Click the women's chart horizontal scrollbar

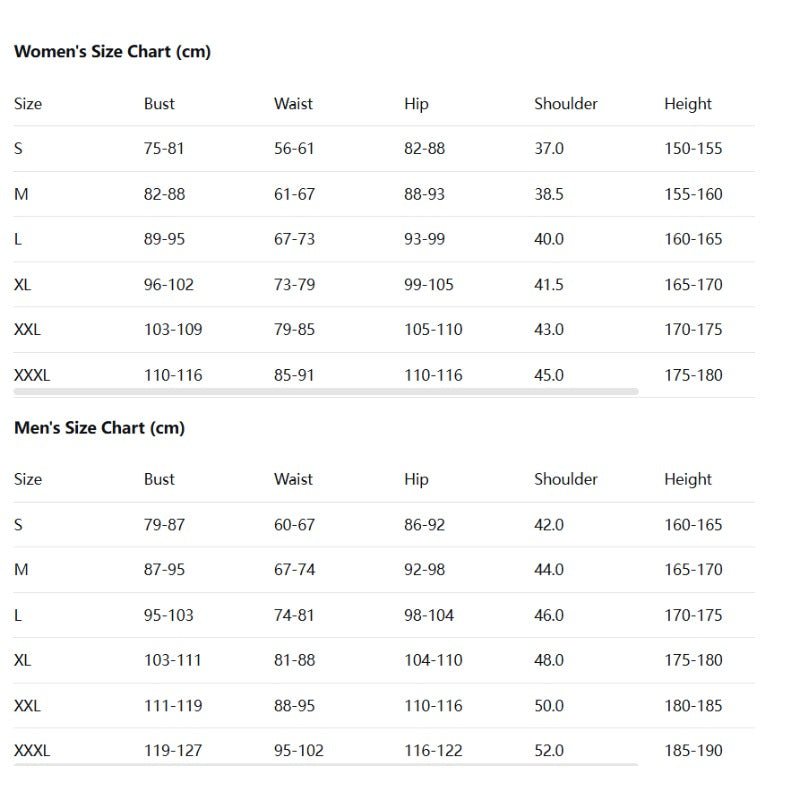tap(326, 392)
